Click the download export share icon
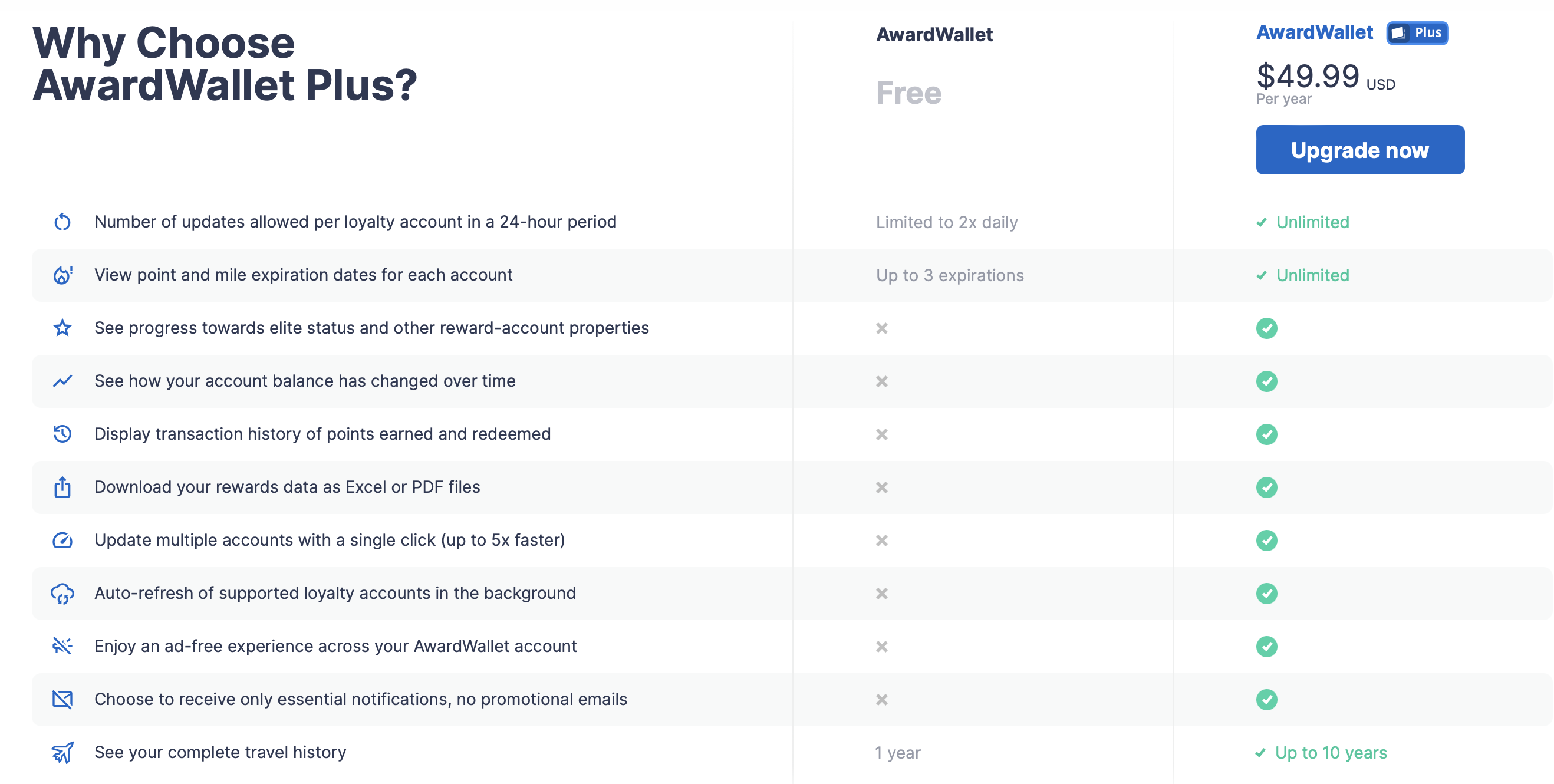1554x784 pixels. tap(62, 487)
